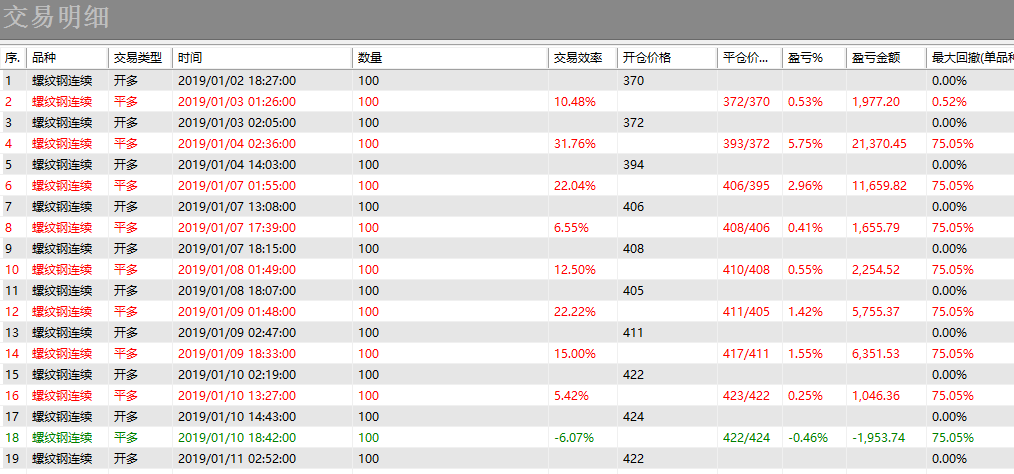
Task: Select time cell 2019/01/02 18:27:00
Action: (x=237, y=81)
